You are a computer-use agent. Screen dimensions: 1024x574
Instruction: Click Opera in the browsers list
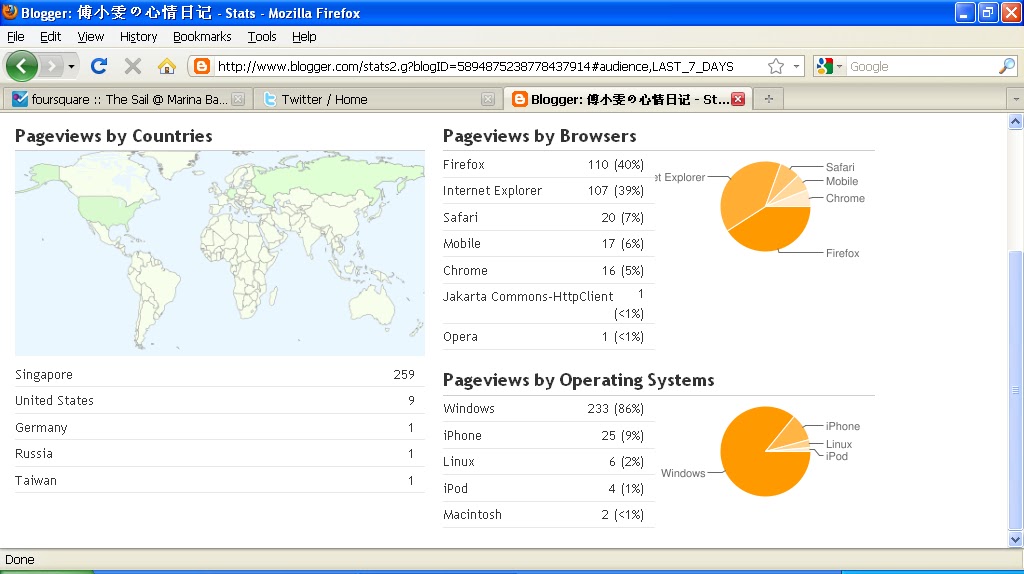coord(460,337)
